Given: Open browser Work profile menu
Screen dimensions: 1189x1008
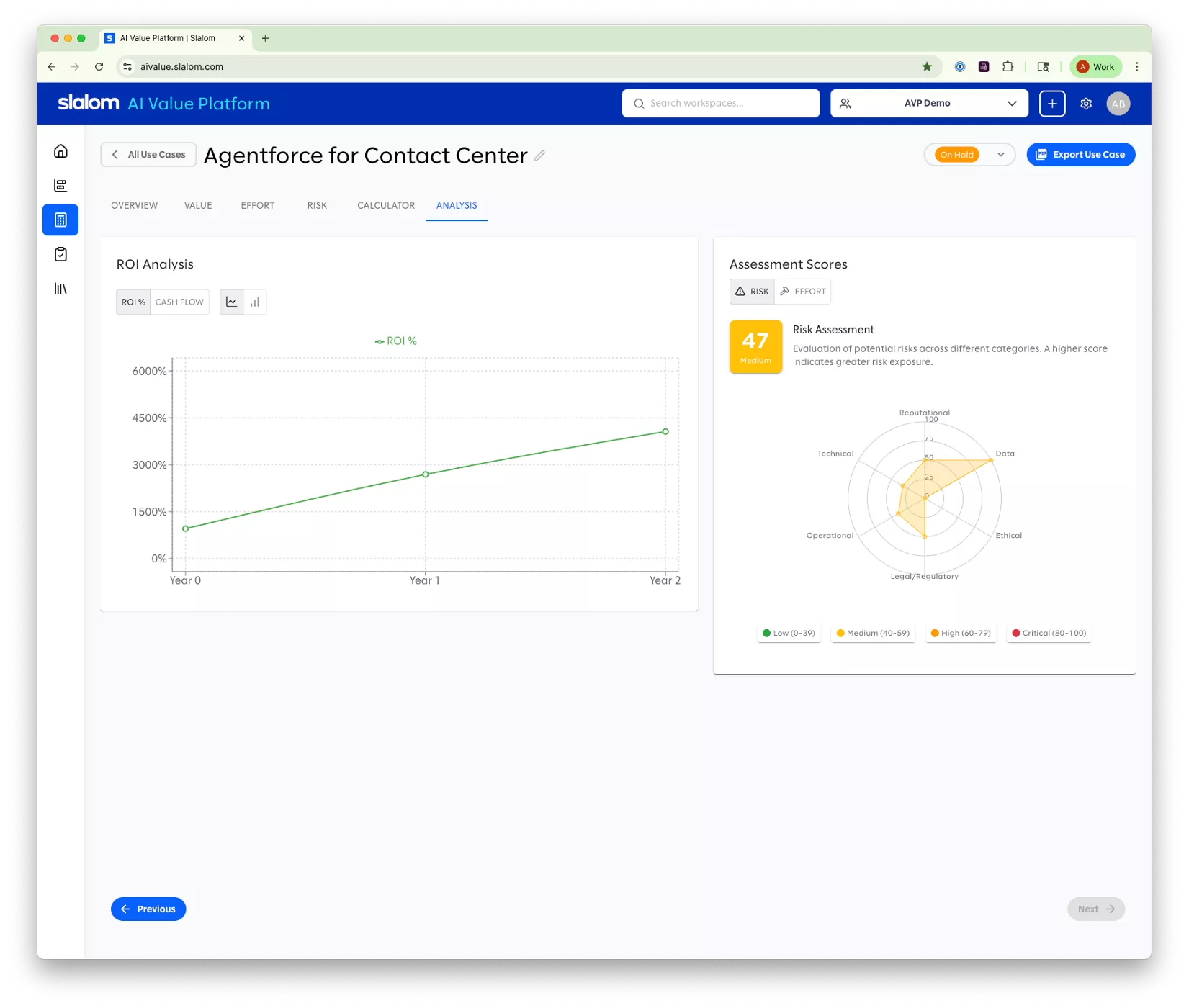Looking at the screenshot, I should point(1095,66).
